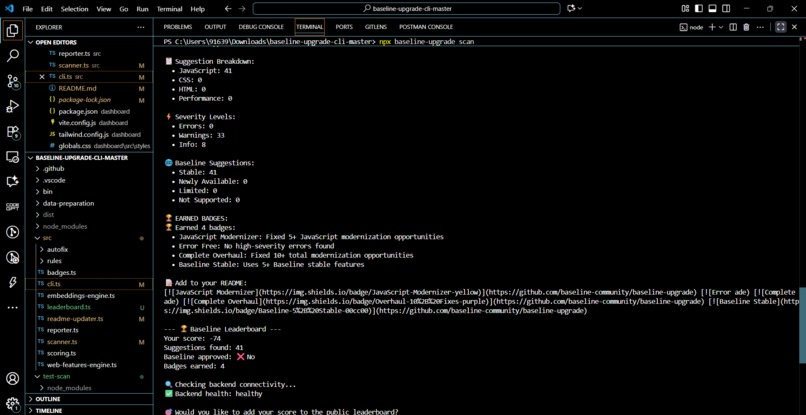Open the CodeGPT view in activity bar
The image size is (806, 415).
(12, 207)
